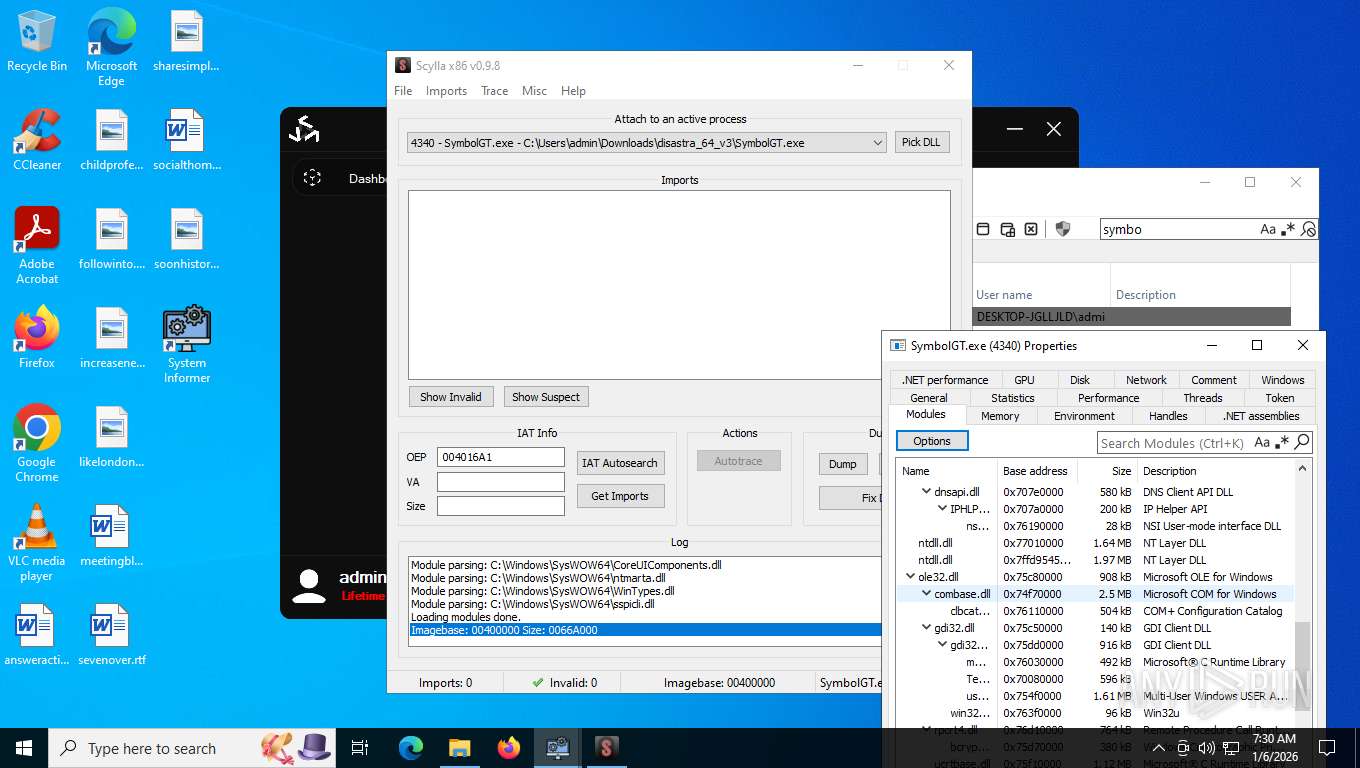Open Scylla Misc menu
The width and height of the screenshot is (1360, 768).
coord(534,91)
